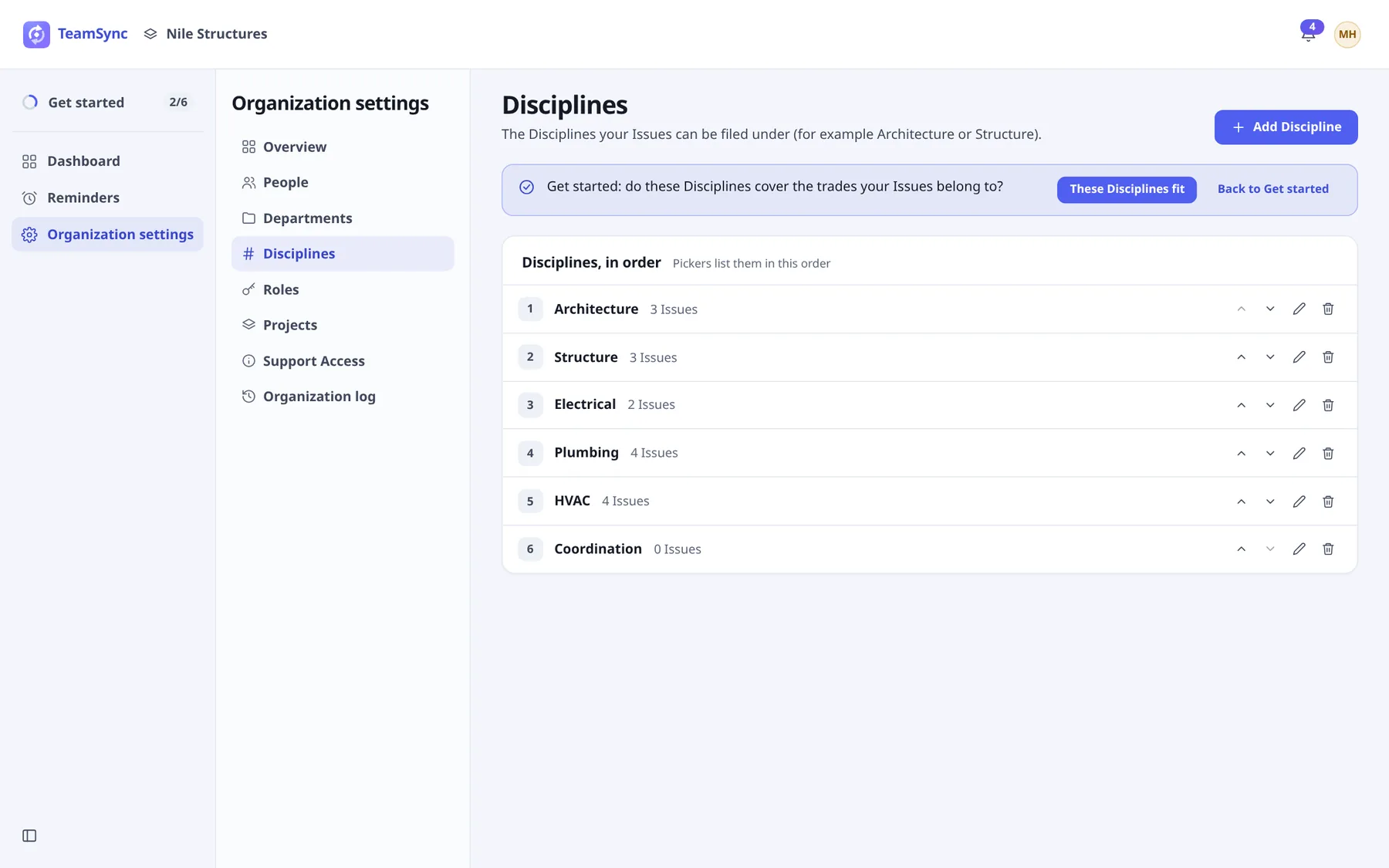Viewport: 1389px width, 868px height.
Task: Delete the Coordination discipline
Action: [1328, 549]
